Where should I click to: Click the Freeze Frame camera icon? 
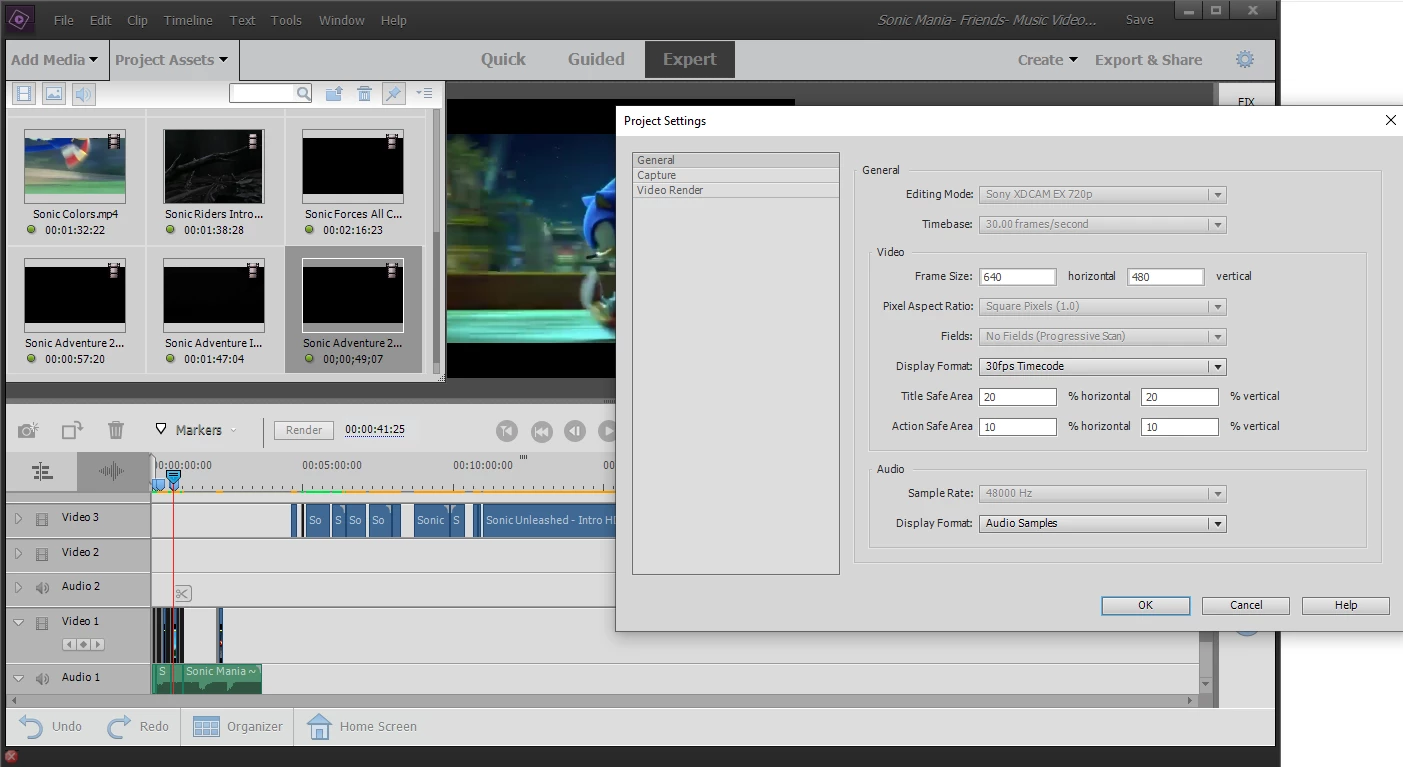click(x=29, y=430)
